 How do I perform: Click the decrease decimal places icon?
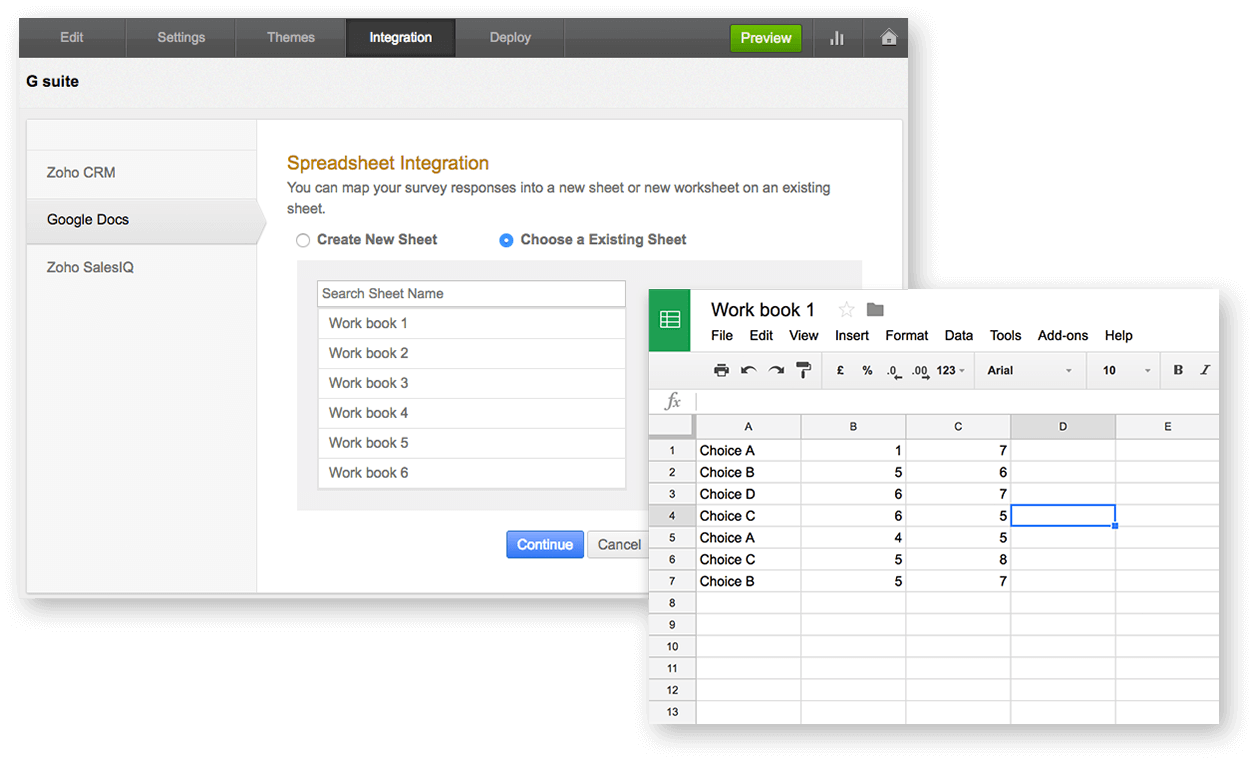pyautogui.click(x=893, y=371)
